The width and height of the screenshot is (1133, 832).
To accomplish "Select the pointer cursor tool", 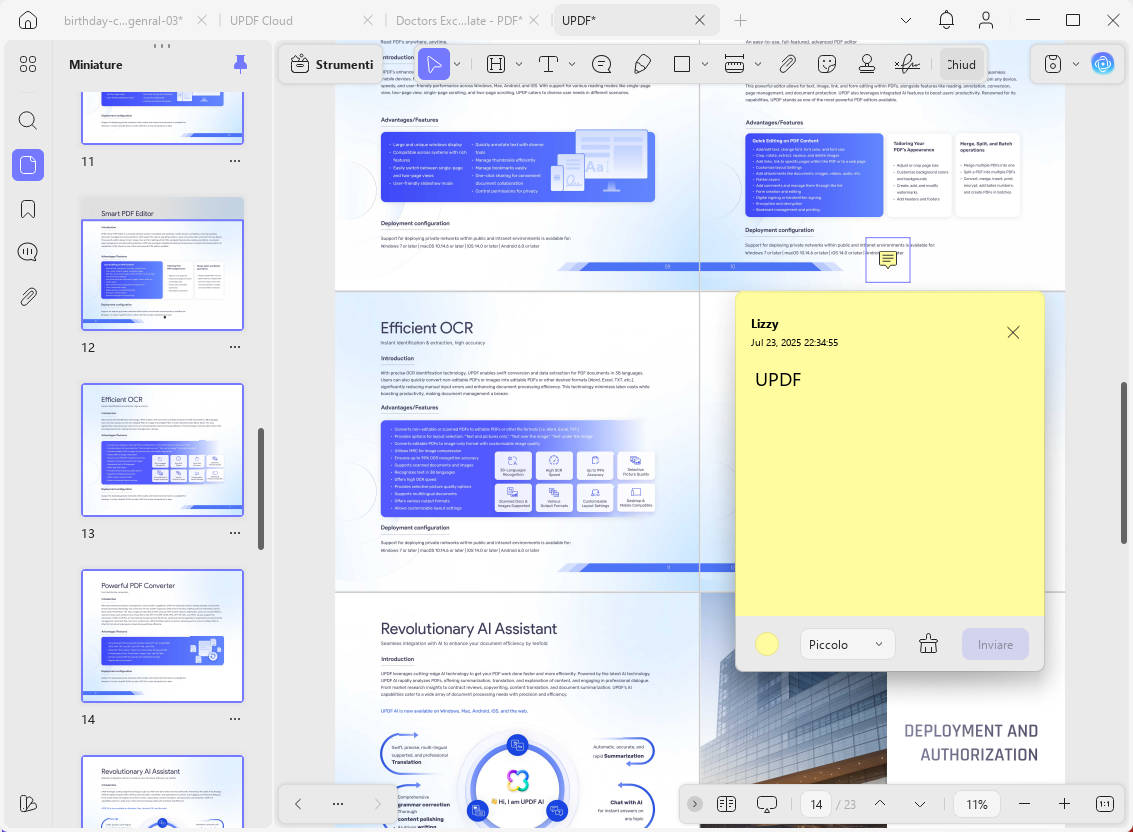I will click(x=434, y=64).
